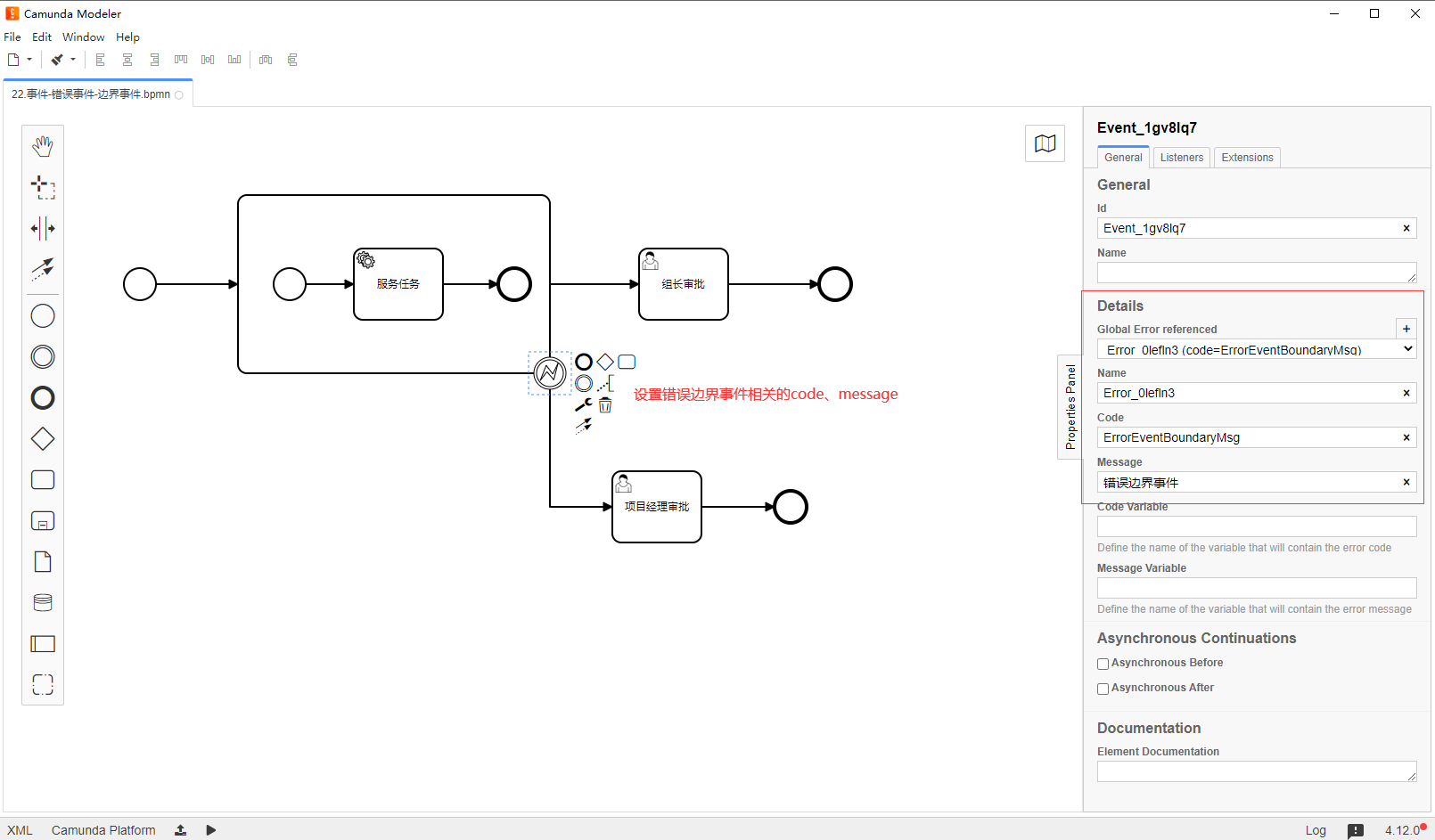
Task: Open the new file dropdown arrow
Action: [x=29, y=60]
